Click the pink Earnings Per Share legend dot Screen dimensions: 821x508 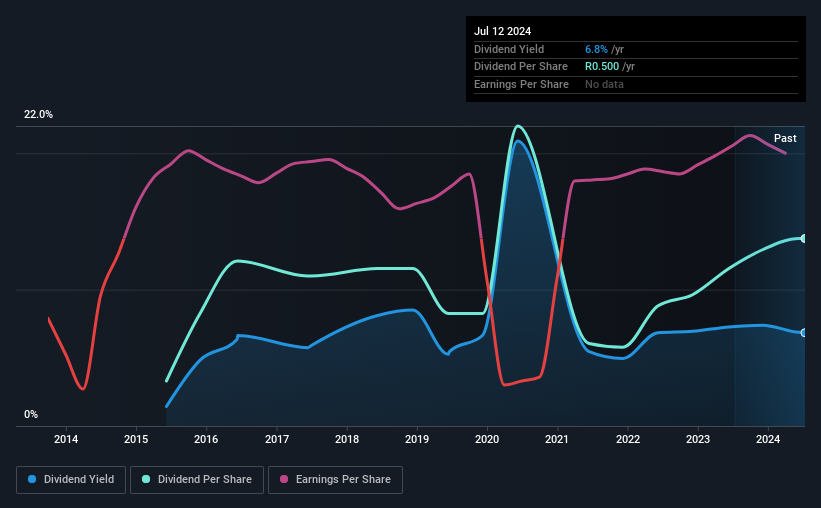(x=284, y=479)
